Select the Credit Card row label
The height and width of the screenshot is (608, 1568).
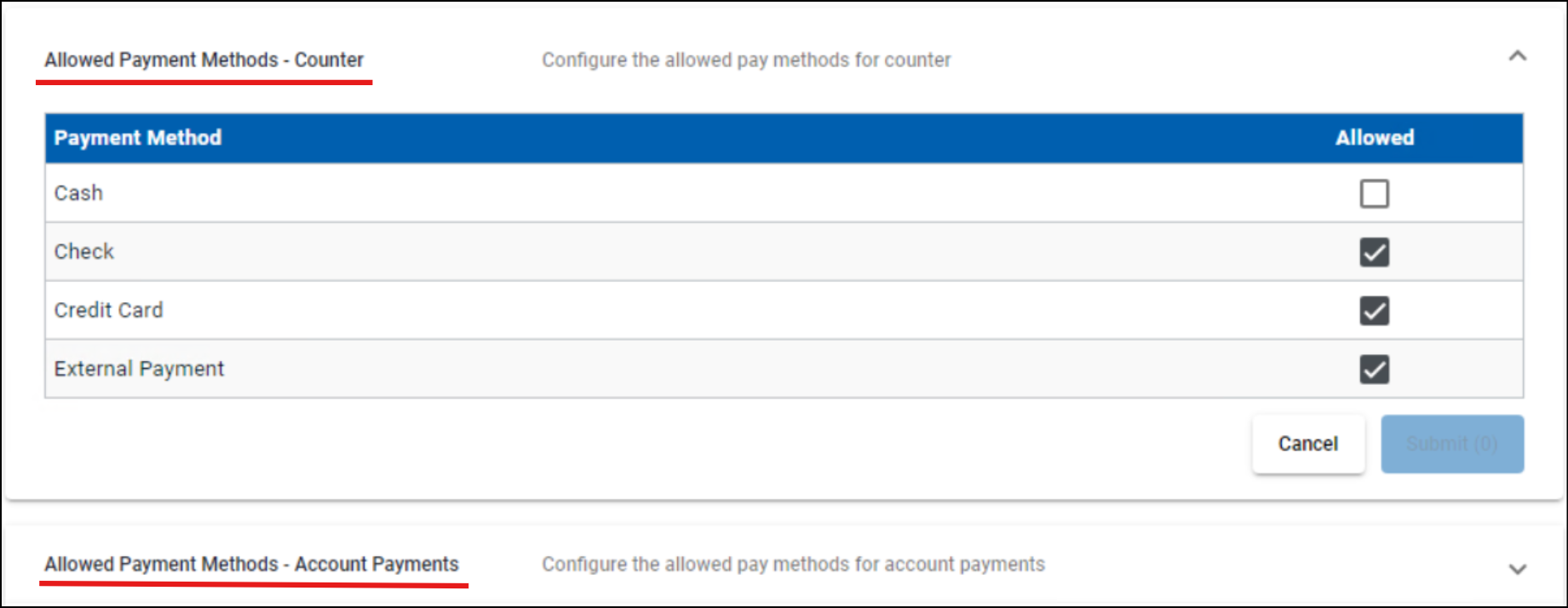(108, 311)
